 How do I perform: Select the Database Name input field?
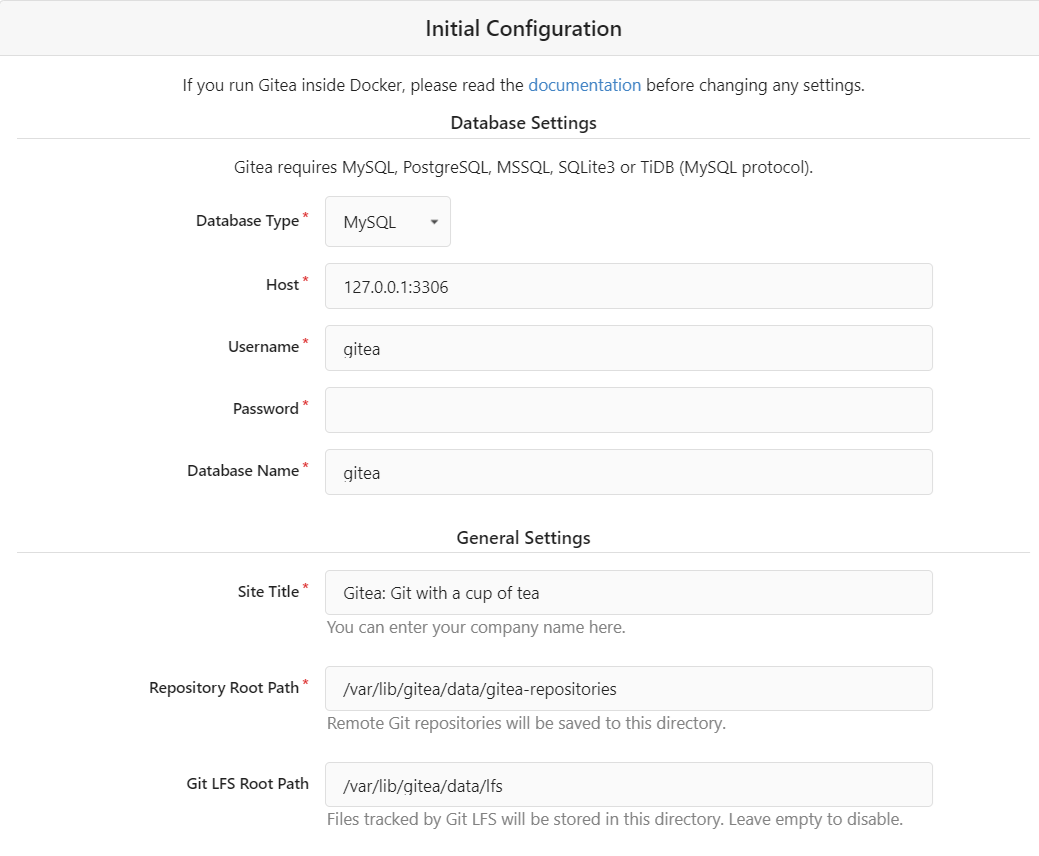coord(628,472)
